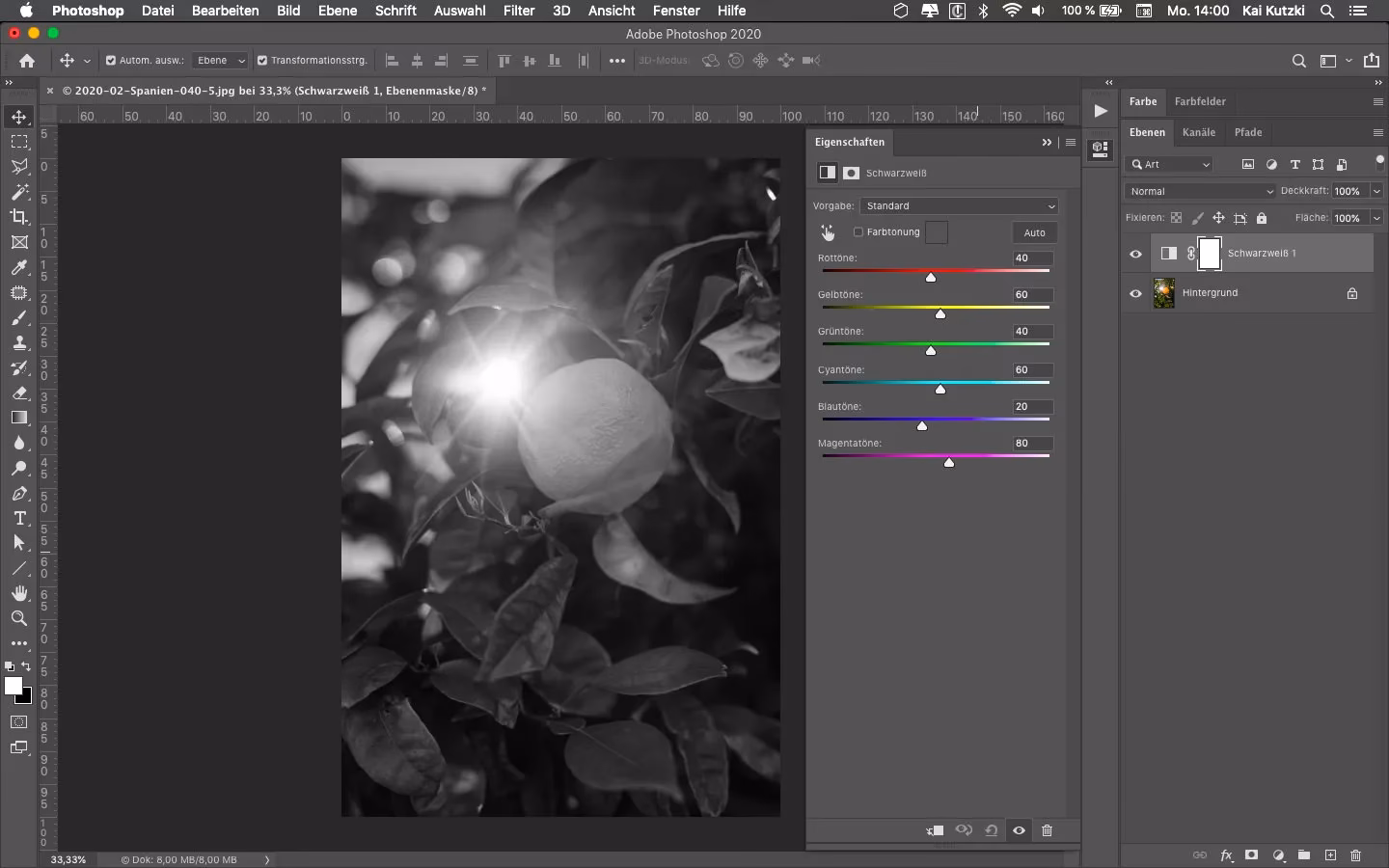The width and height of the screenshot is (1389, 868).
Task: Open the Autom. auswäh. Ebene dropdown
Action: pos(220,61)
